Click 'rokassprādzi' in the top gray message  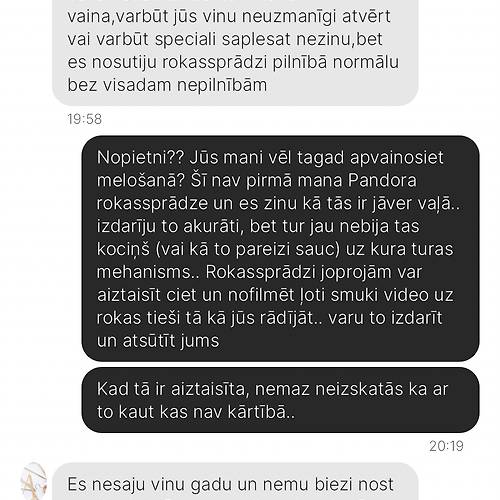click(x=214, y=63)
